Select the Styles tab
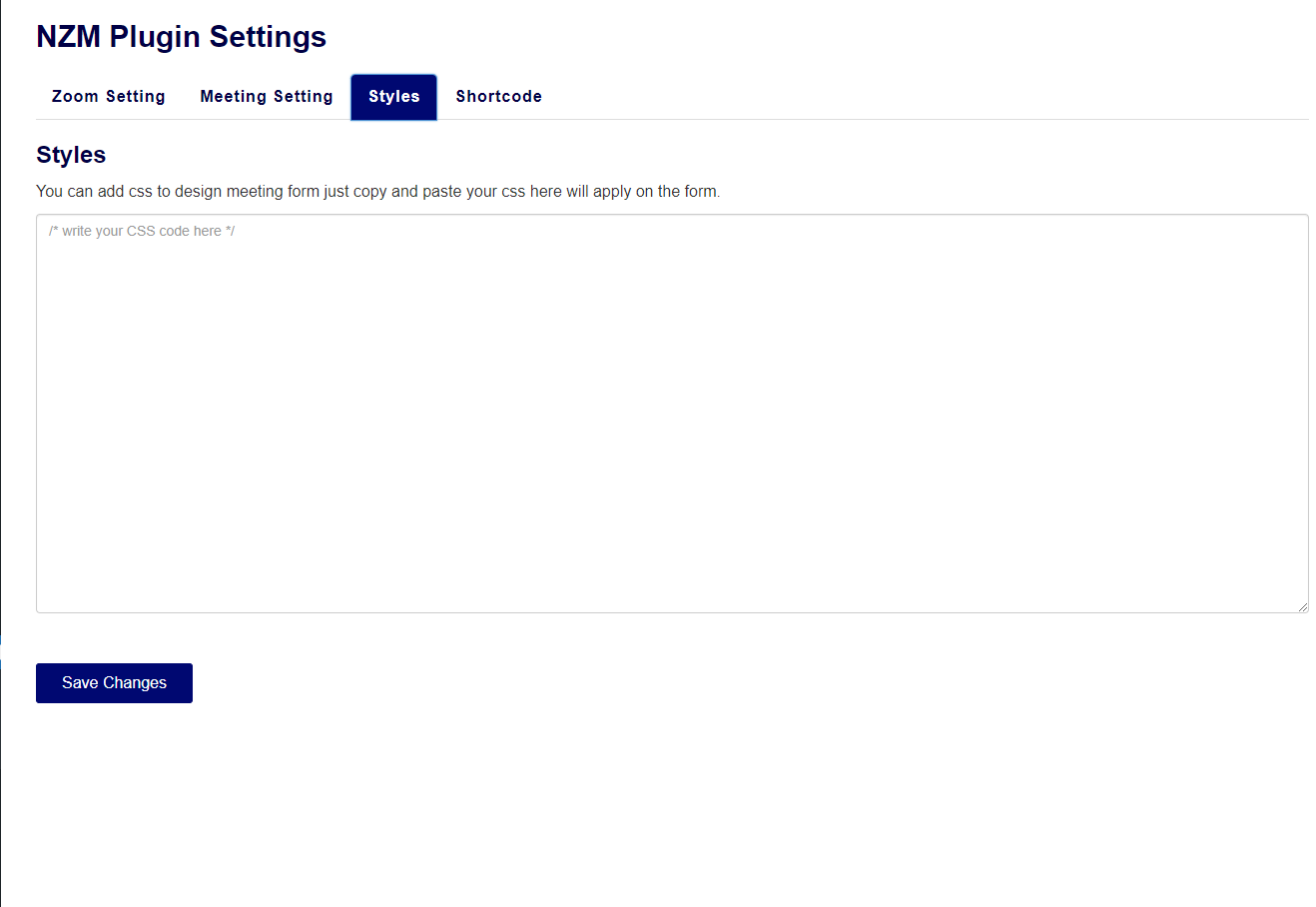Screen dimensions: 1316x907 [393, 97]
